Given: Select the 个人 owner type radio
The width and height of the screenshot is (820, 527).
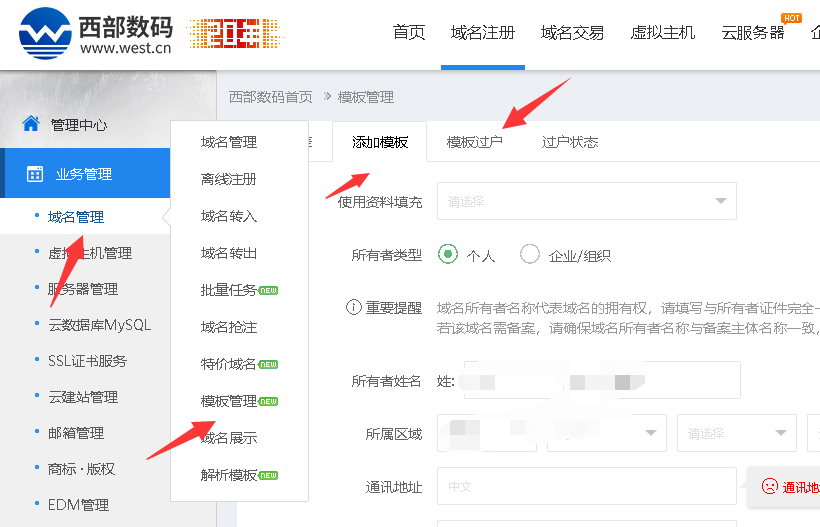Looking at the screenshot, I should 448,255.
